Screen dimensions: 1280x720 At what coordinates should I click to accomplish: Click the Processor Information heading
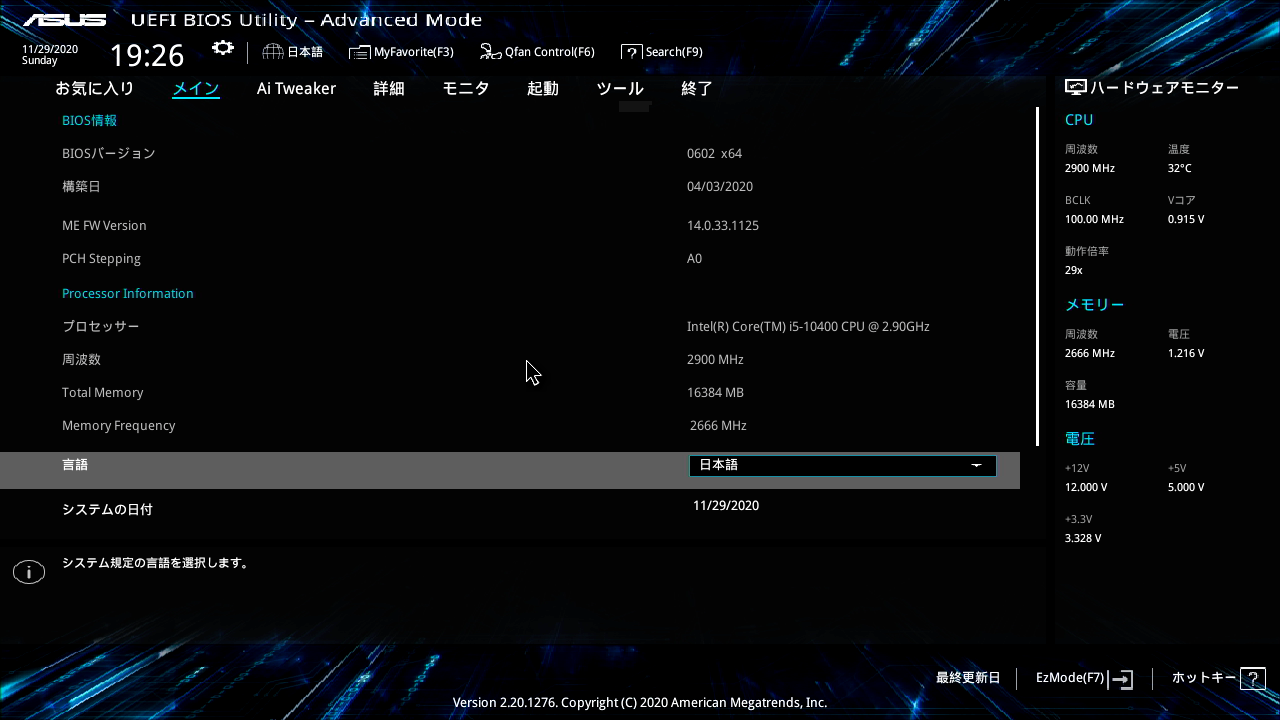click(128, 294)
